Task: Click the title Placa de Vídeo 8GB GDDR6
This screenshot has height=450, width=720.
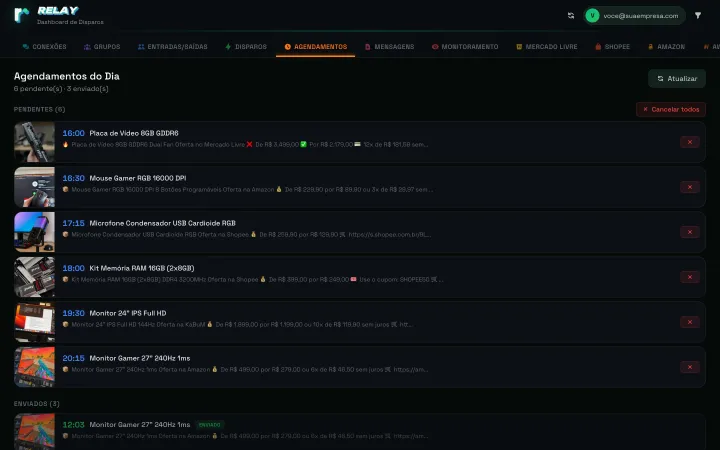Action: (x=134, y=133)
